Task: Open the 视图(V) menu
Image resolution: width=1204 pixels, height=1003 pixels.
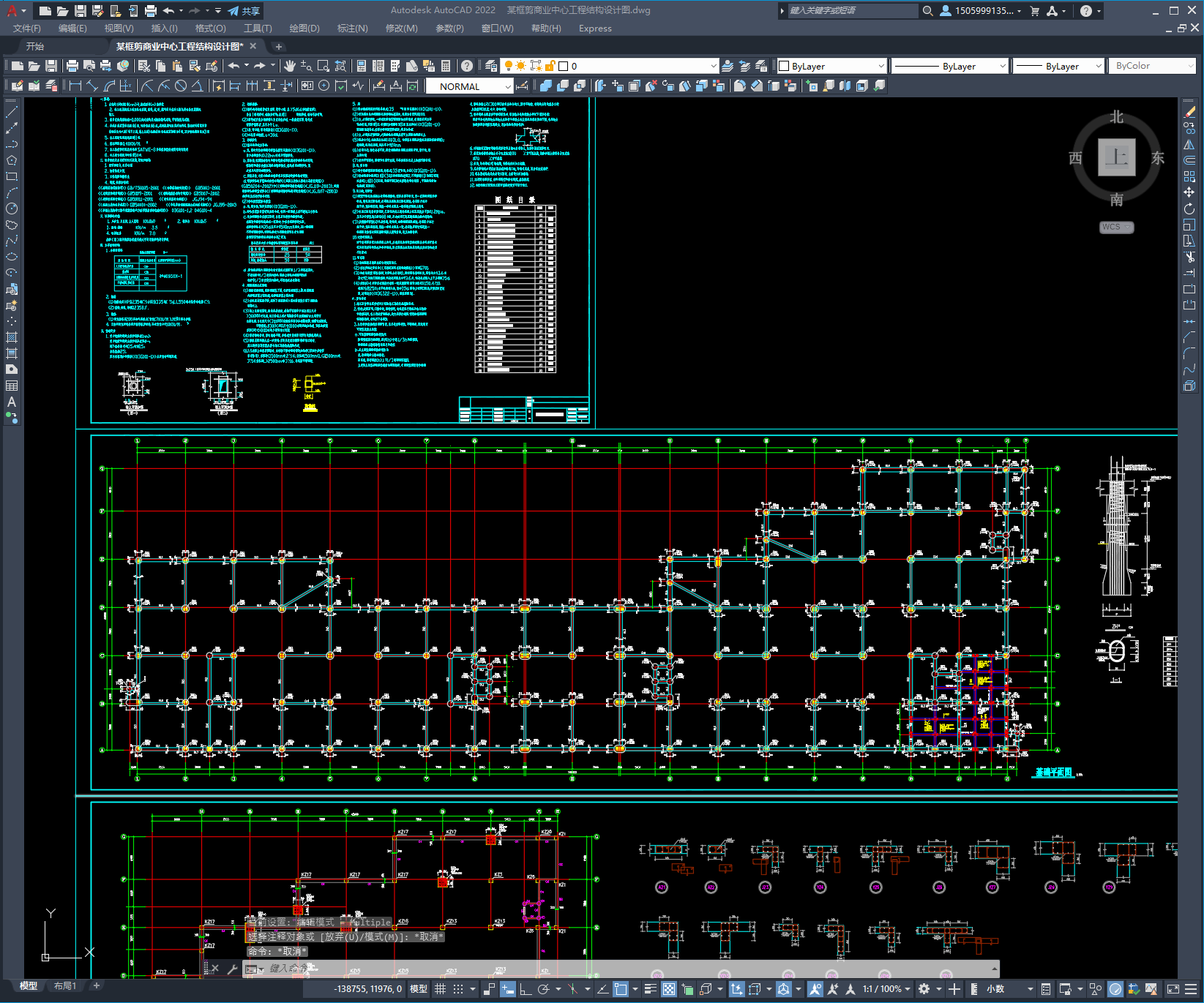Action: click(119, 29)
